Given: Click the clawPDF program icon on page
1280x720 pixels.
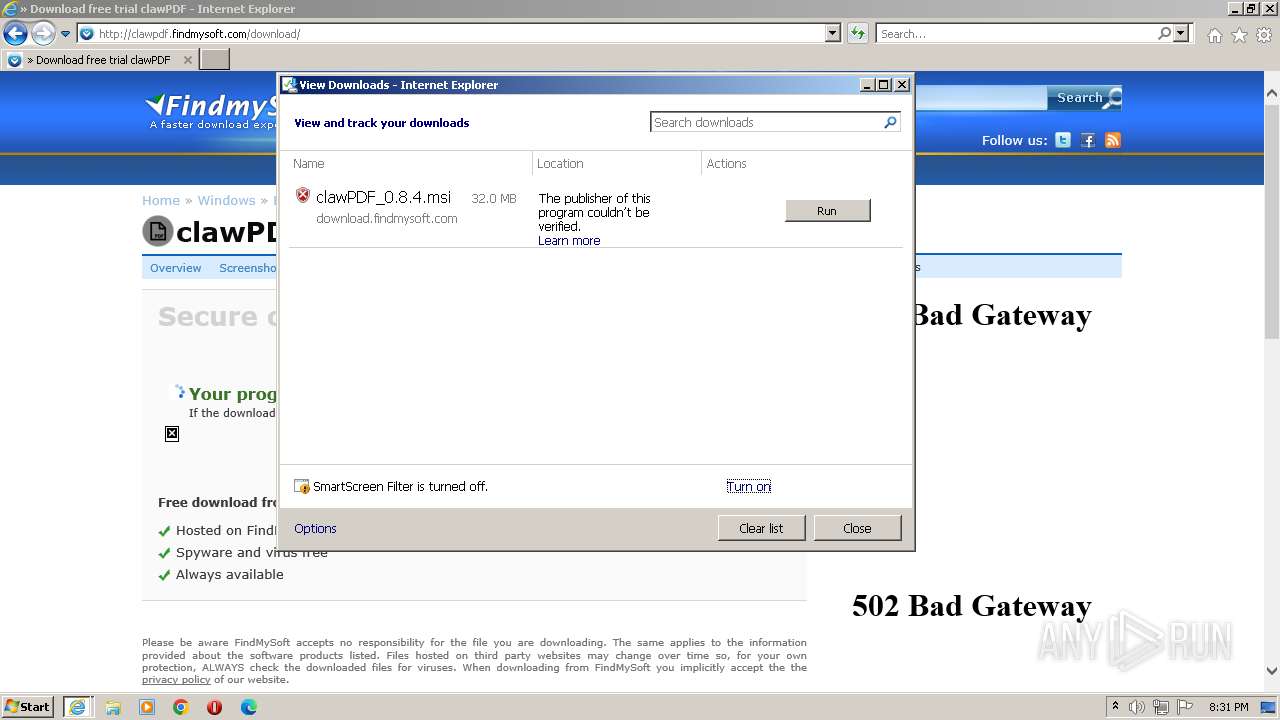Looking at the screenshot, I should pyautogui.click(x=157, y=231).
